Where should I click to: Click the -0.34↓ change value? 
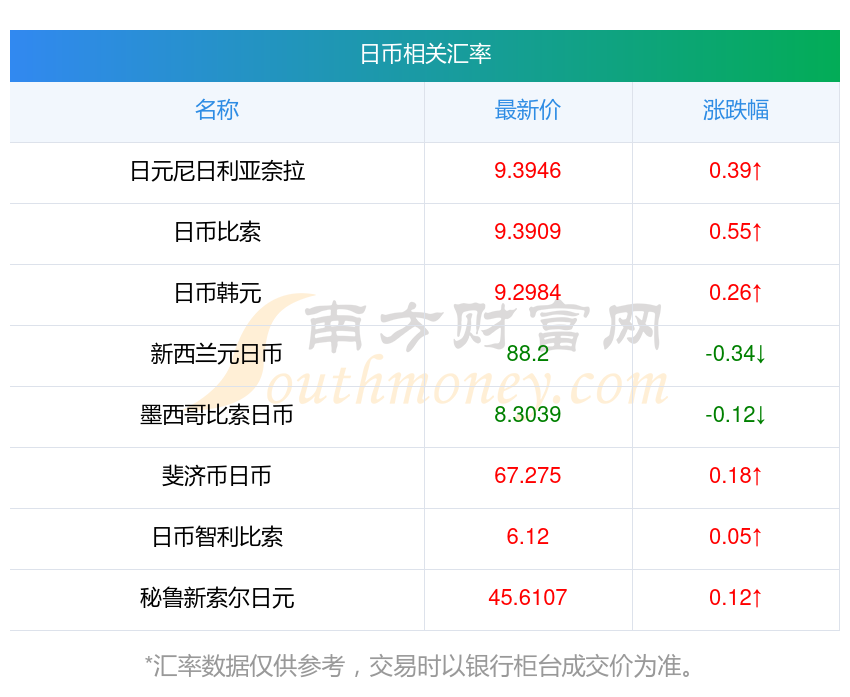(736, 354)
